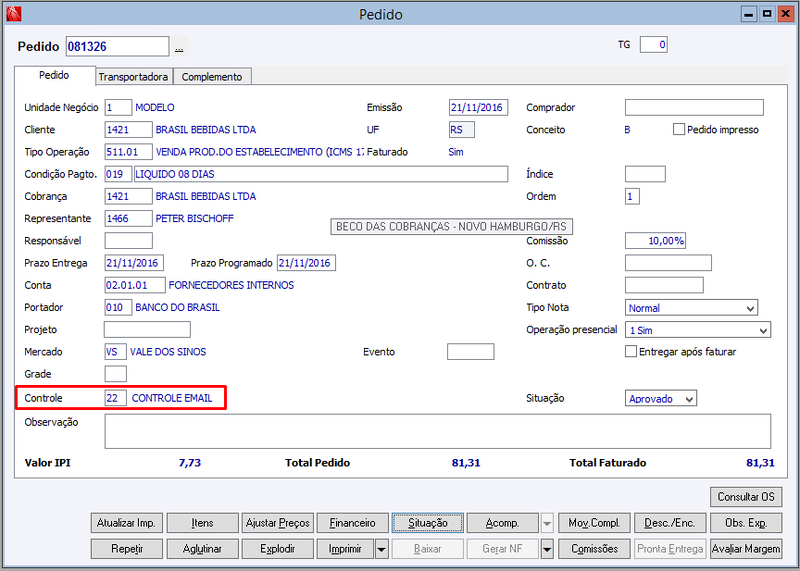Viewport: 800px width, 571px height.
Task: Open the Comissões button
Action: click(x=594, y=549)
